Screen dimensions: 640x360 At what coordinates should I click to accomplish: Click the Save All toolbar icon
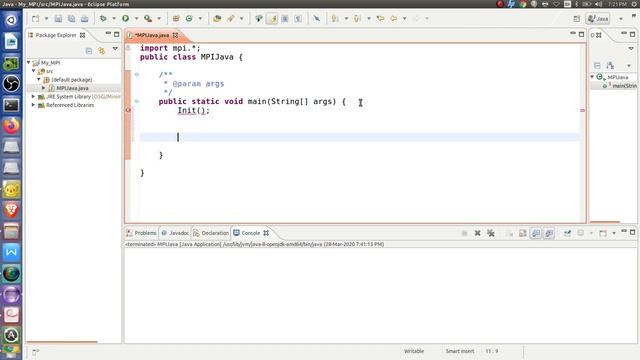(71, 19)
